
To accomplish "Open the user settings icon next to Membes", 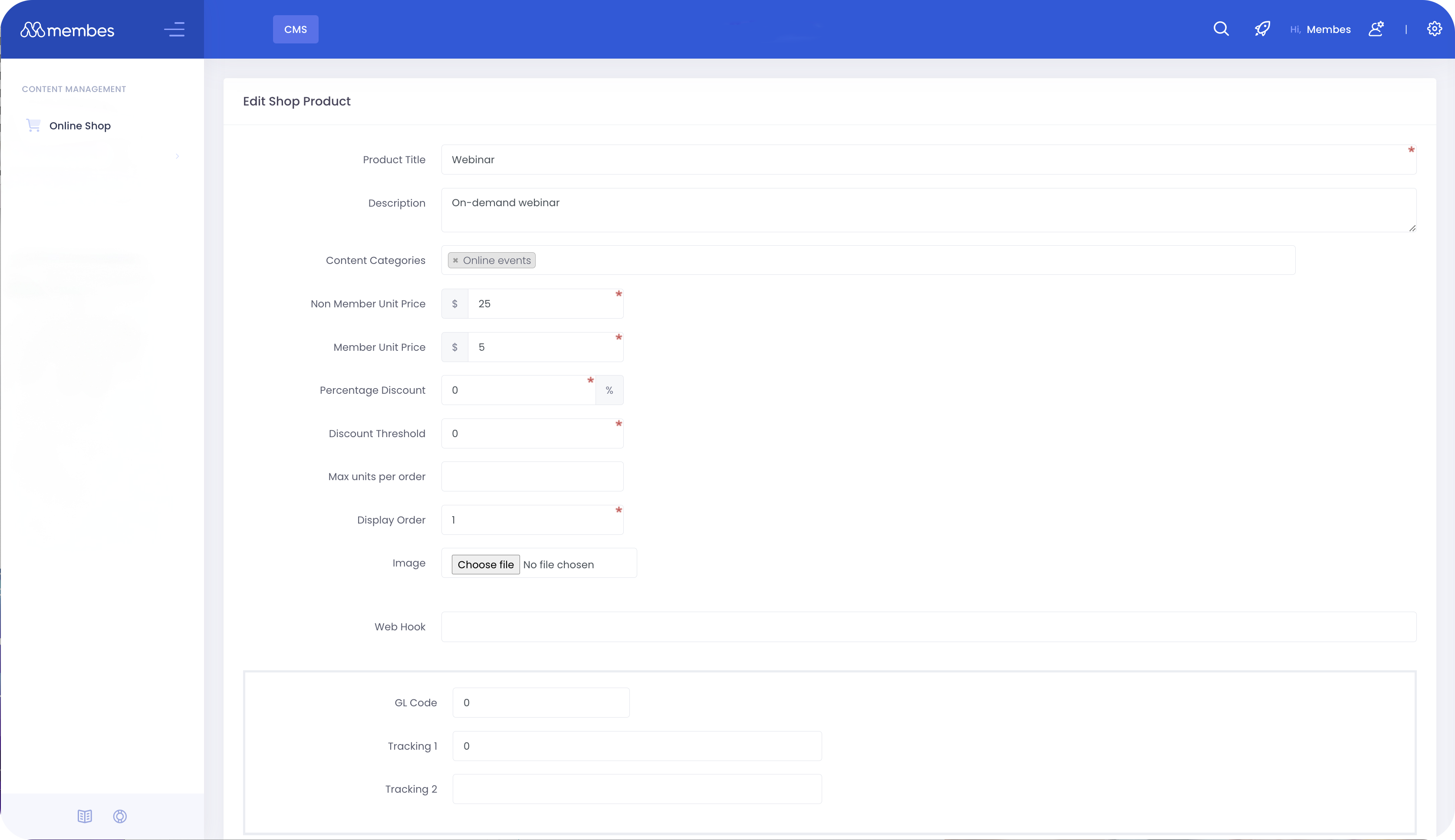I will point(1376,28).
